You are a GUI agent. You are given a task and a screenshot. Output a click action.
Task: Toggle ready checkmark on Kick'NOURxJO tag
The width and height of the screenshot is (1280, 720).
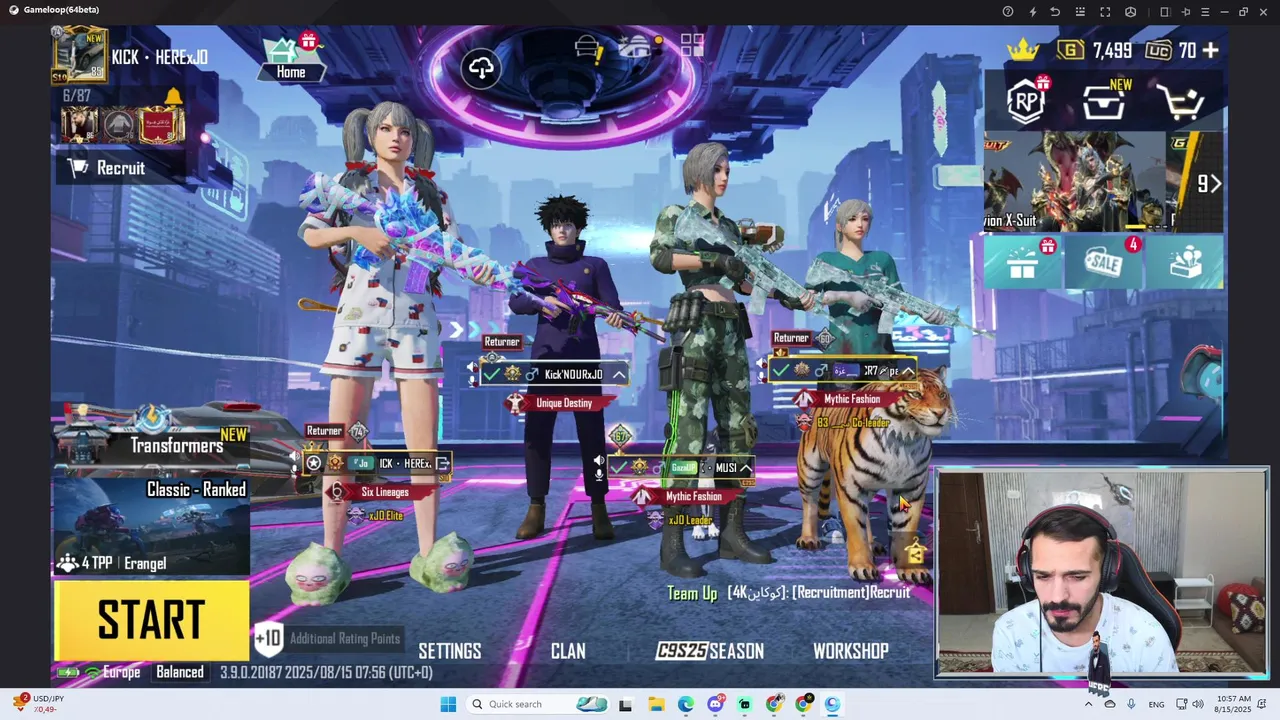point(491,374)
